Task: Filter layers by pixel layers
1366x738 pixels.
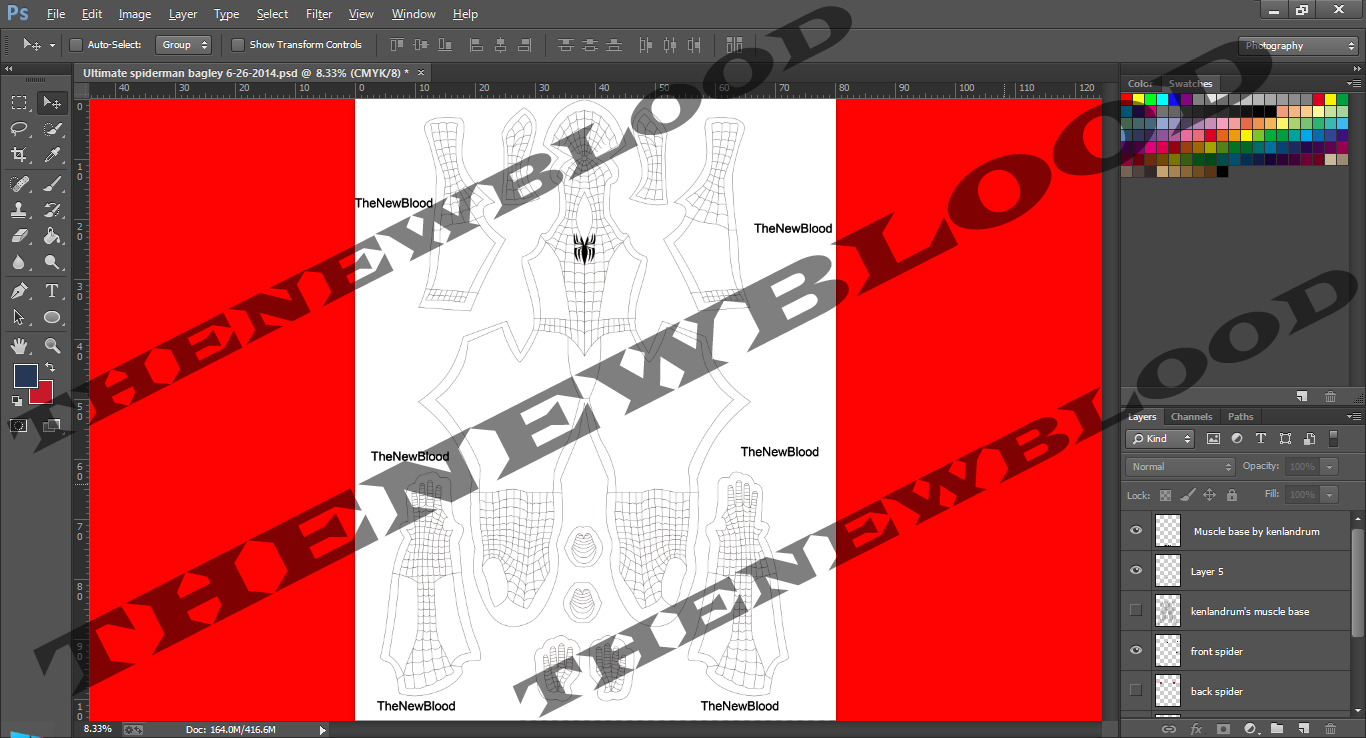Action: pos(1214,439)
